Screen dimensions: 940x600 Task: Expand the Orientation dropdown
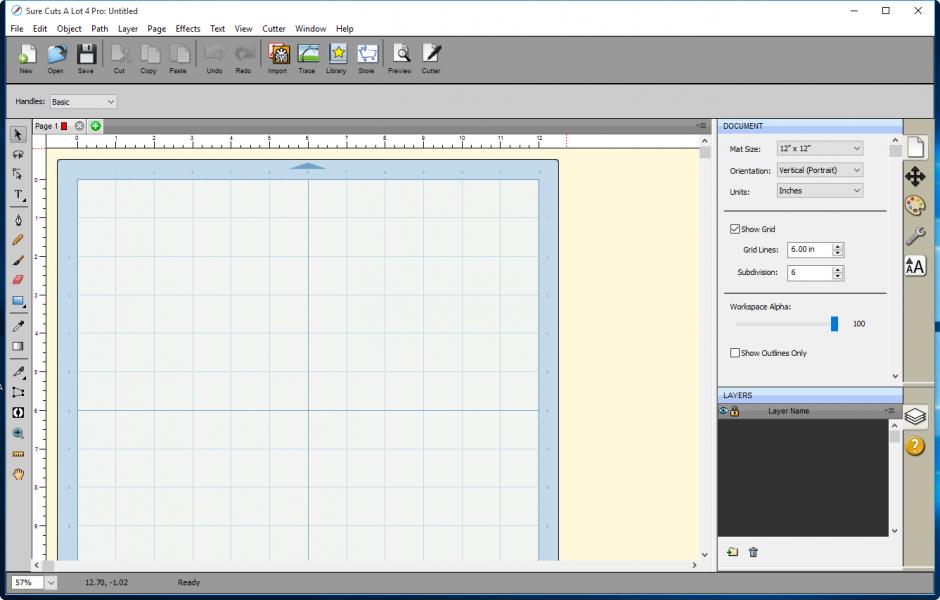point(820,170)
